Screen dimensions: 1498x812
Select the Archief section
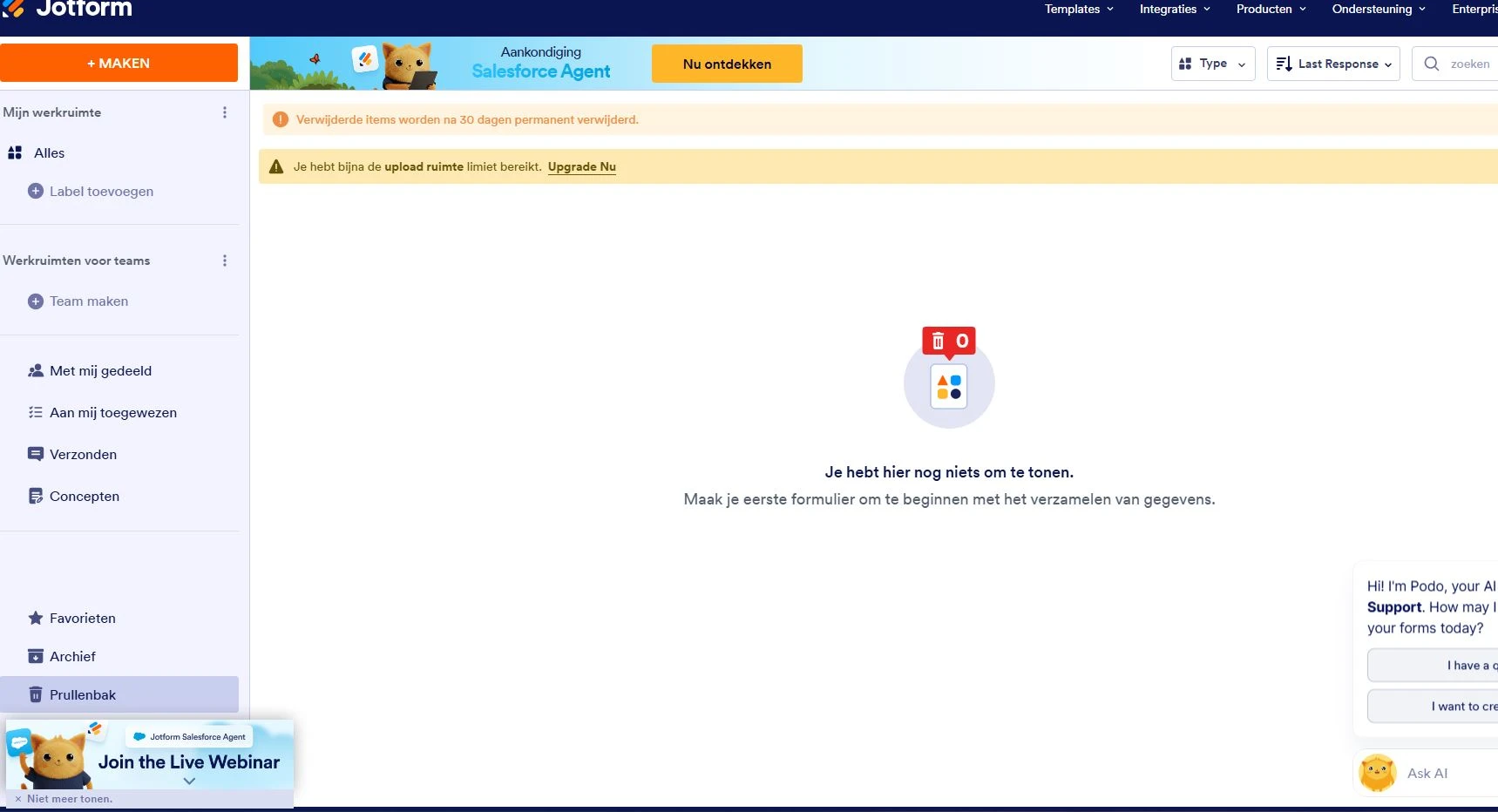[x=72, y=656]
